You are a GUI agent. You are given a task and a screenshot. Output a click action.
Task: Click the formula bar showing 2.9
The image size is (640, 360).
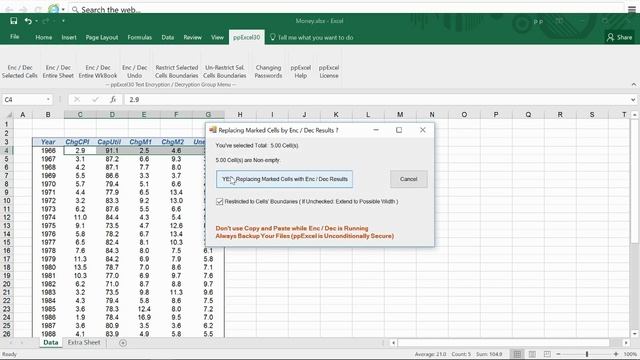(377, 100)
